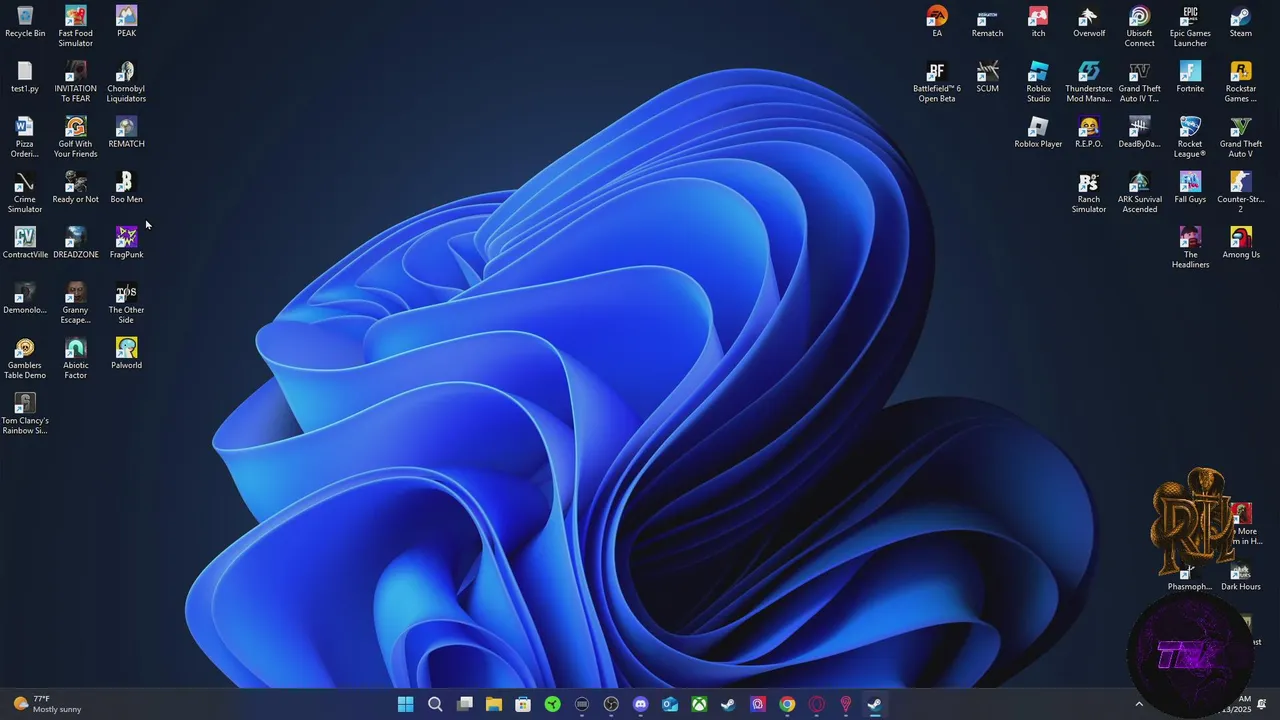Expand the hidden system tray icons
Image resolution: width=1280 pixels, height=720 pixels.
click(x=1138, y=704)
